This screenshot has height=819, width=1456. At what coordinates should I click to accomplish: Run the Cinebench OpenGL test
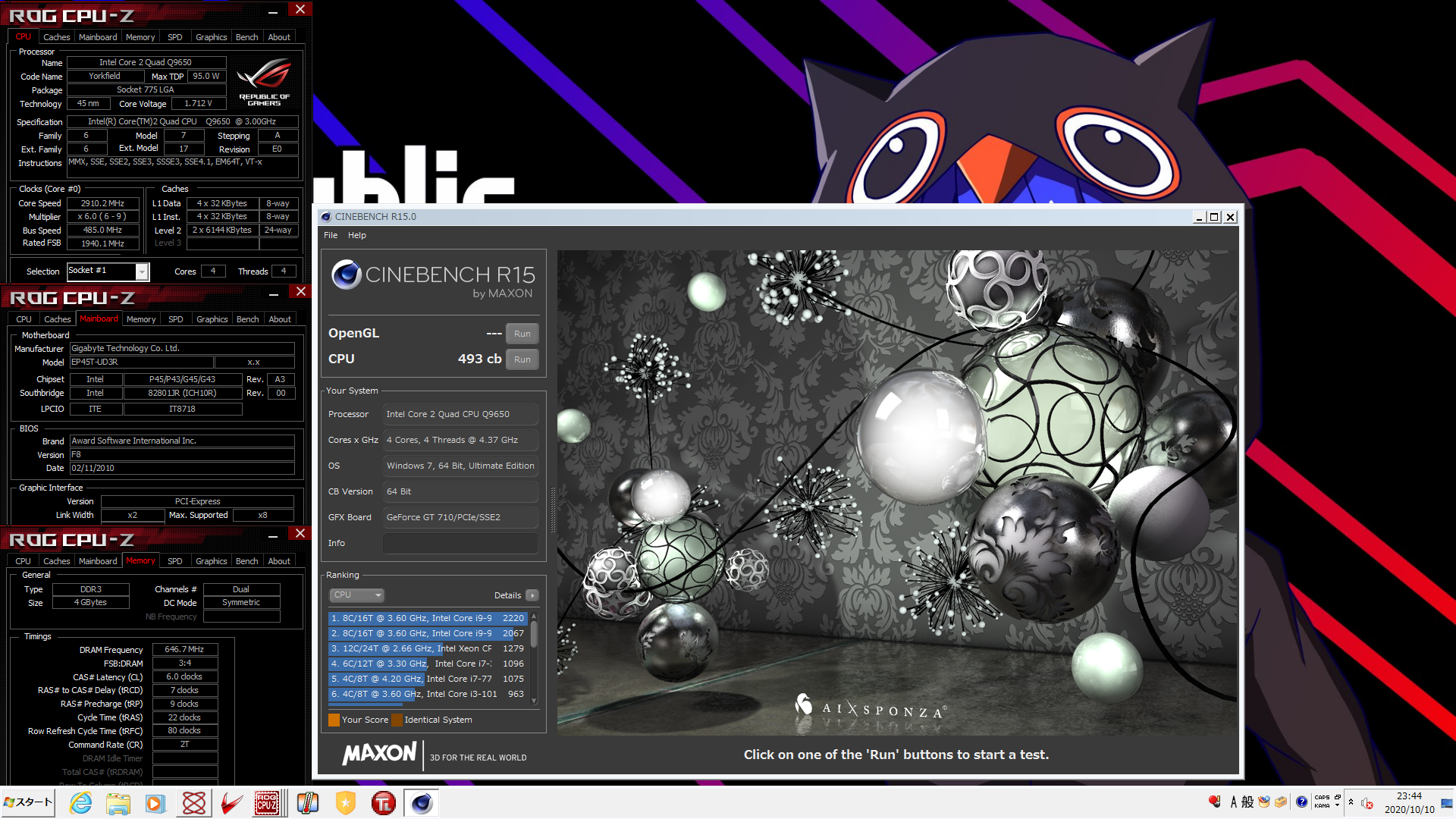[522, 334]
